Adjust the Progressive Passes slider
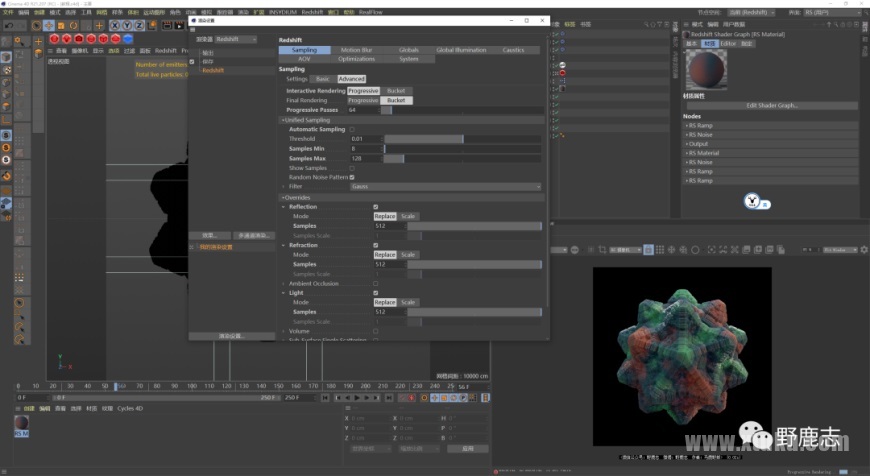The image size is (870, 476). [463, 110]
